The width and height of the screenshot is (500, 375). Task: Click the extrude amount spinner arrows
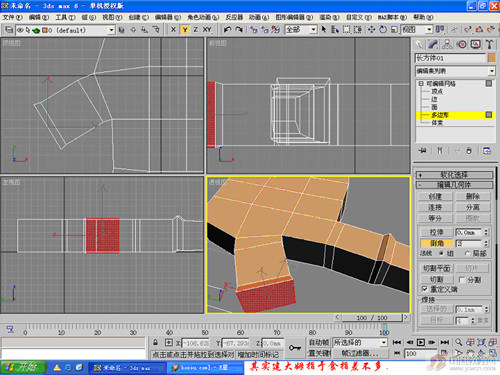pyautogui.click(x=486, y=232)
